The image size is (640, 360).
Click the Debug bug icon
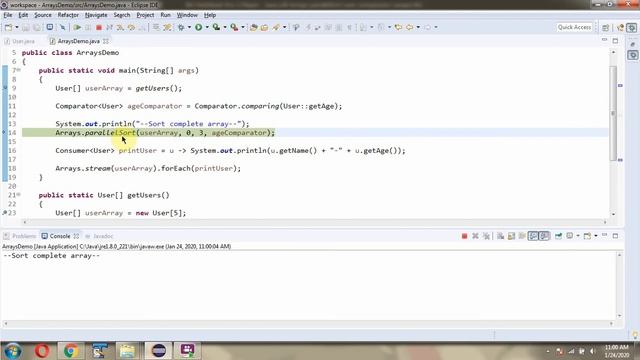pos(181,27)
